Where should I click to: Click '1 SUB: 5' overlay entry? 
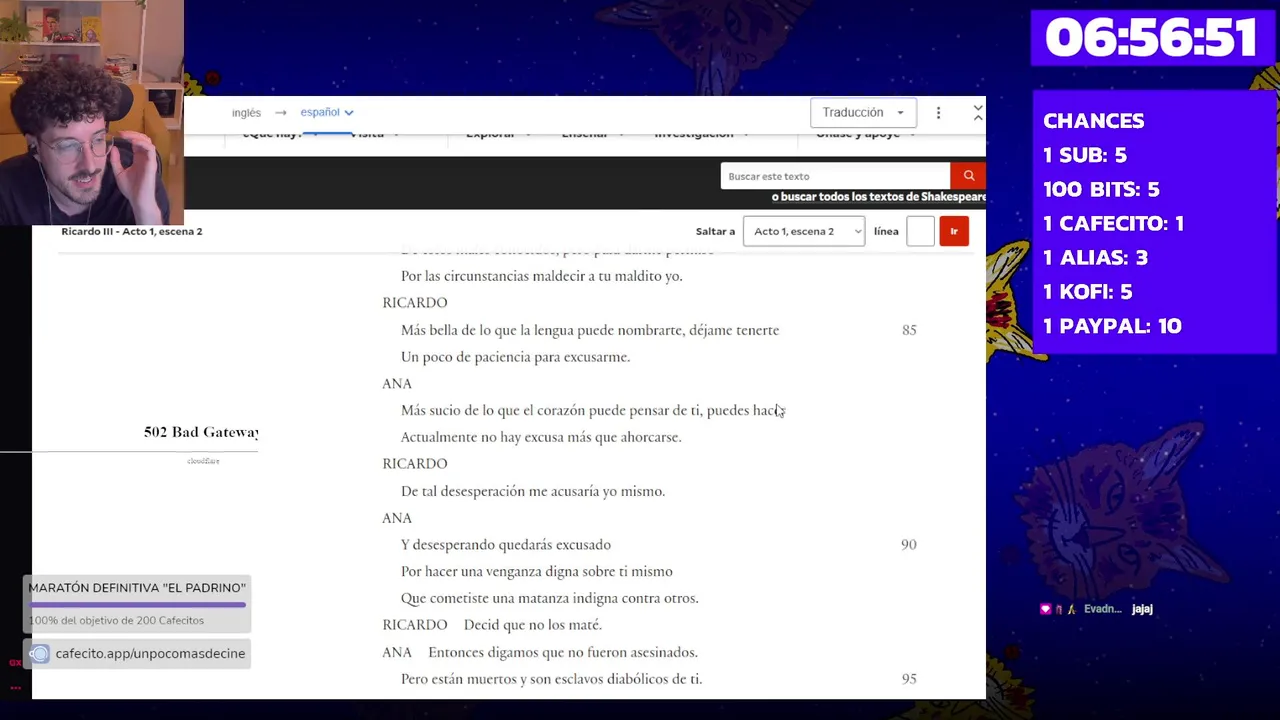coord(1085,155)
